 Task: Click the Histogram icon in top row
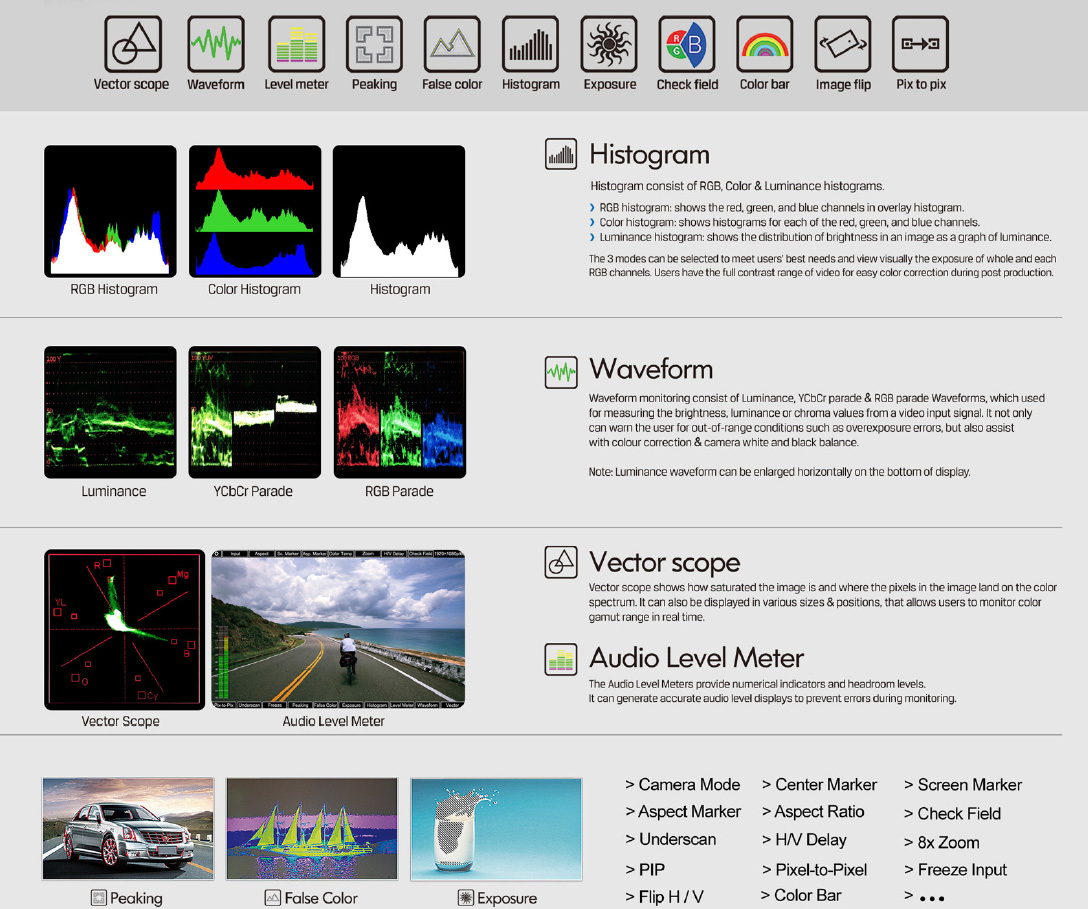[x=531, y=44]
